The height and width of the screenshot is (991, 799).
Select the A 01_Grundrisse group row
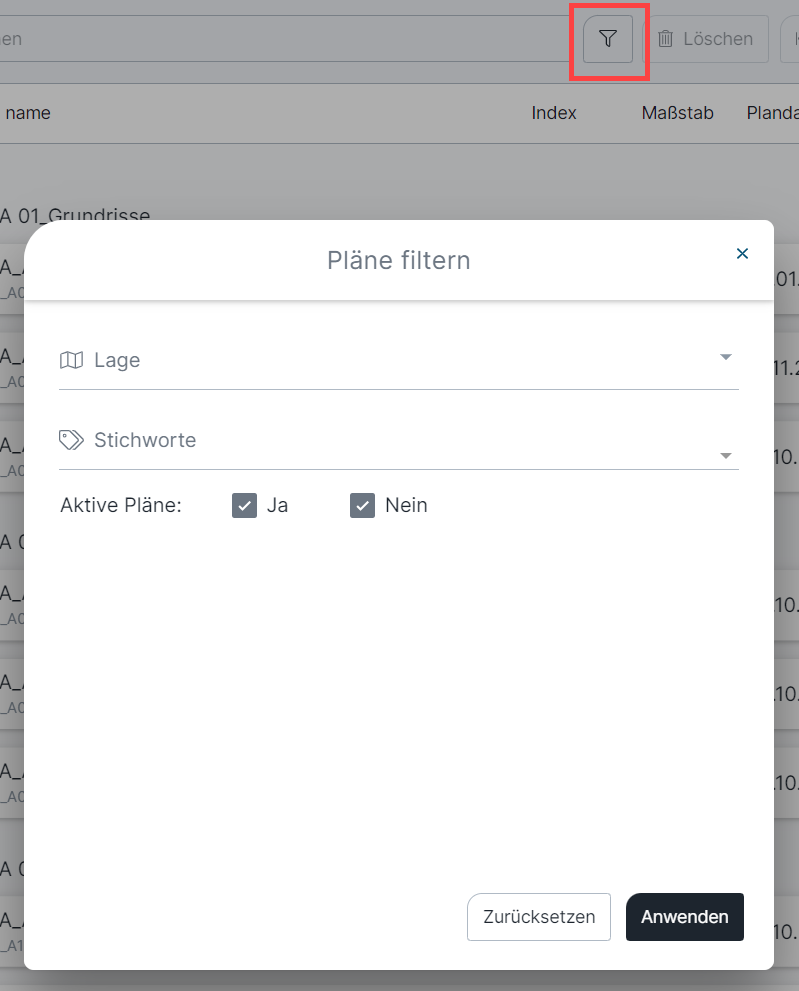pos(75,214)
